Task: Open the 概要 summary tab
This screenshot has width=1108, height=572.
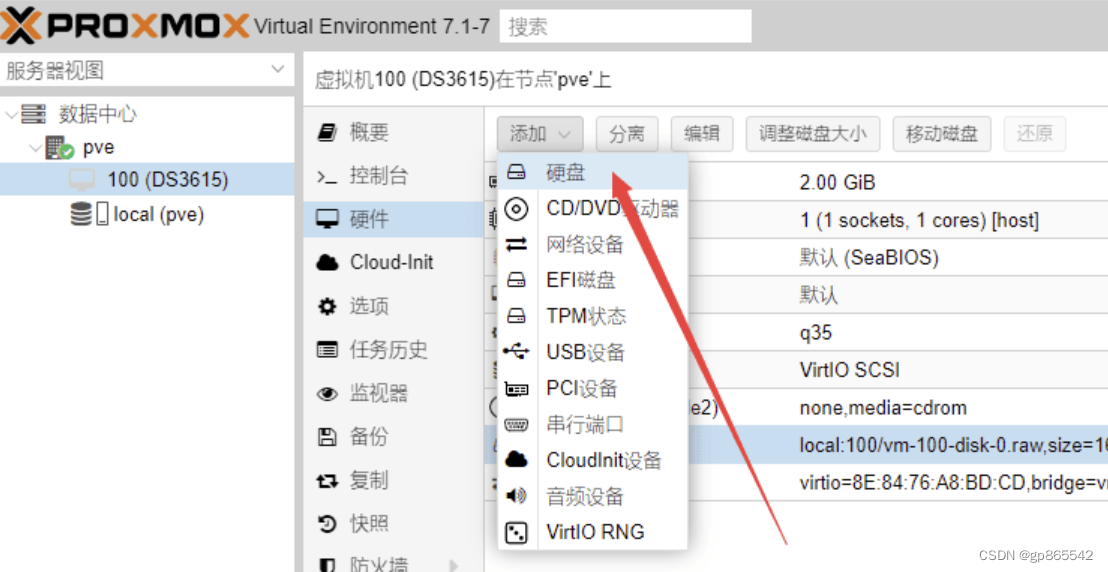Action: coord(394,132)
